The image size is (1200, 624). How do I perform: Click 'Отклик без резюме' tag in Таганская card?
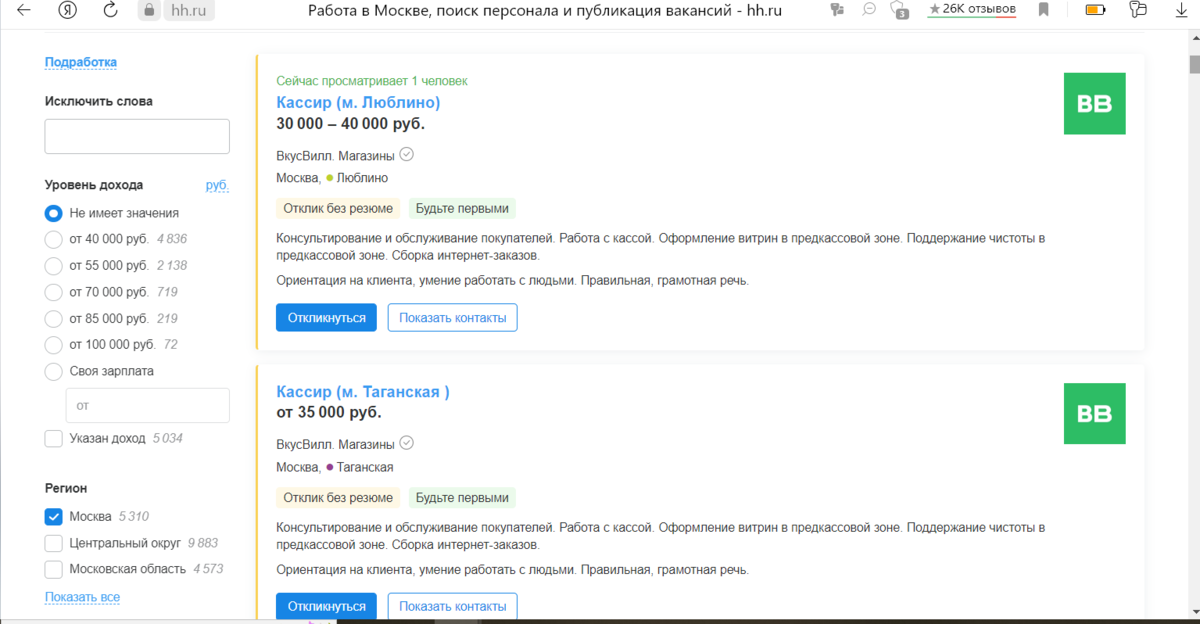338,498
